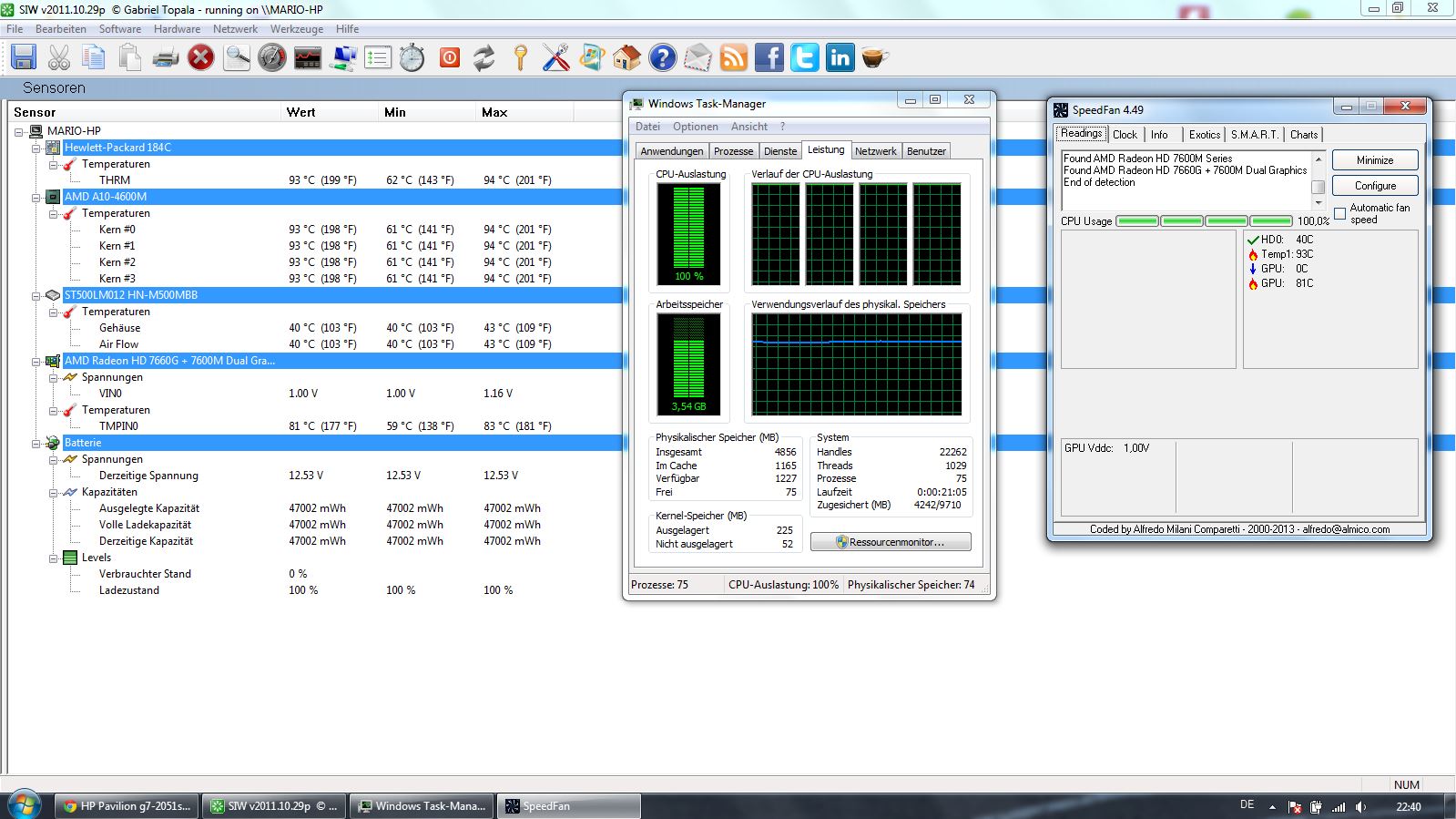Click the Configure button in SpeedFan

[1375, 186]
